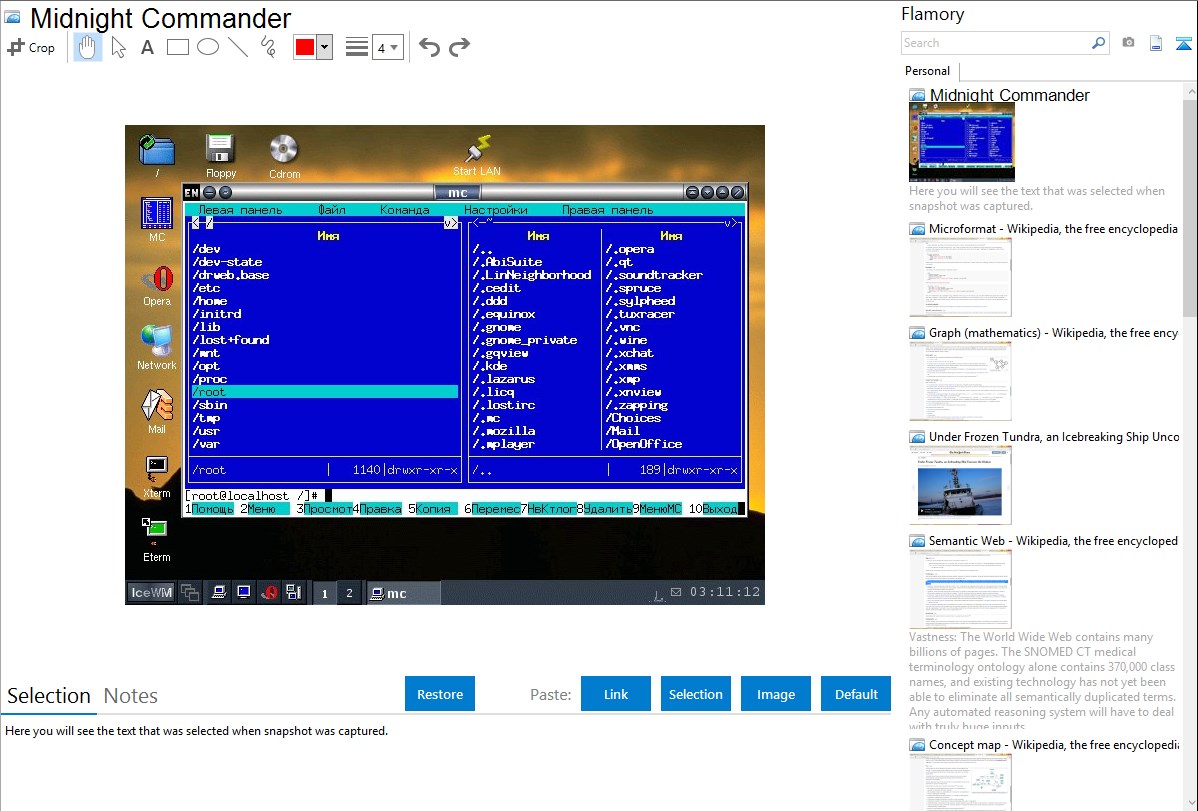Click the Mail desktop icon
This screenshot has height=811, width=1198.
(x=157, y=411)
